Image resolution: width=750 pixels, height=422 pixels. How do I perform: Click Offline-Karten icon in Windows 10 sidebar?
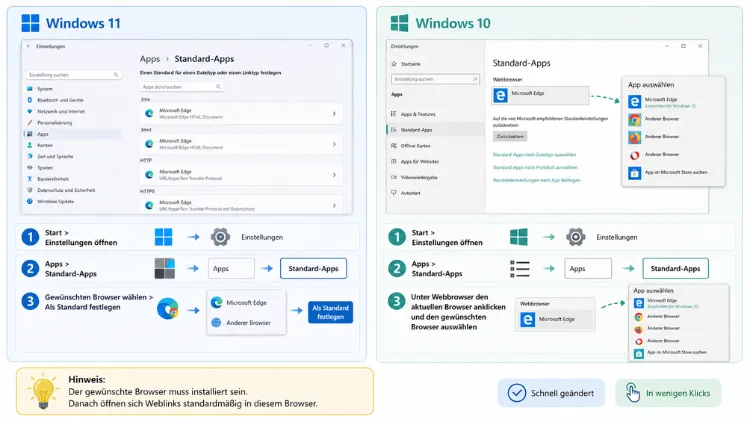[394, 145]
